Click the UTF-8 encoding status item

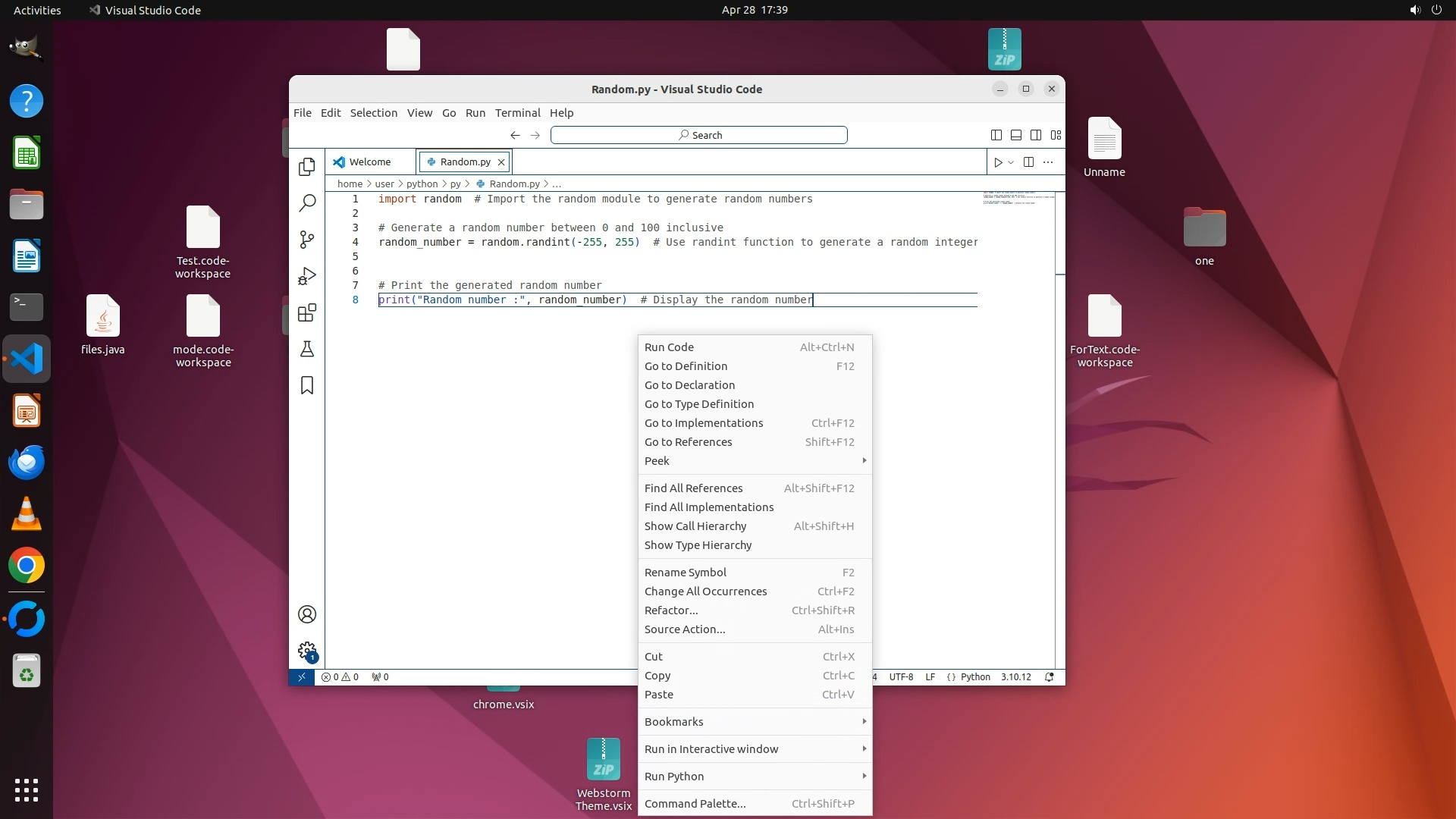pyautogui.click(x=901, y=677)
